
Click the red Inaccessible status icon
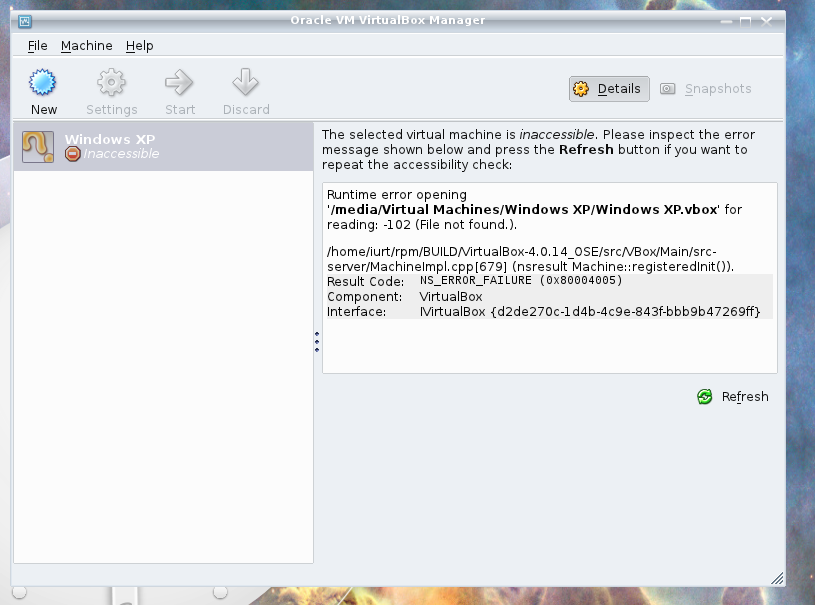[72, 154]
